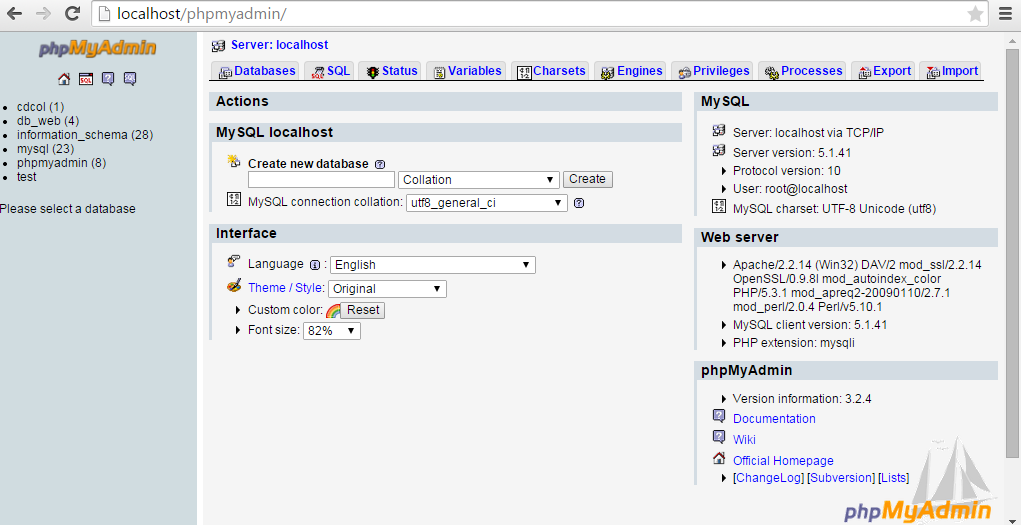Select the db_web database
1021x525 pixels.
pyautogui.click(x=48, y=121)
